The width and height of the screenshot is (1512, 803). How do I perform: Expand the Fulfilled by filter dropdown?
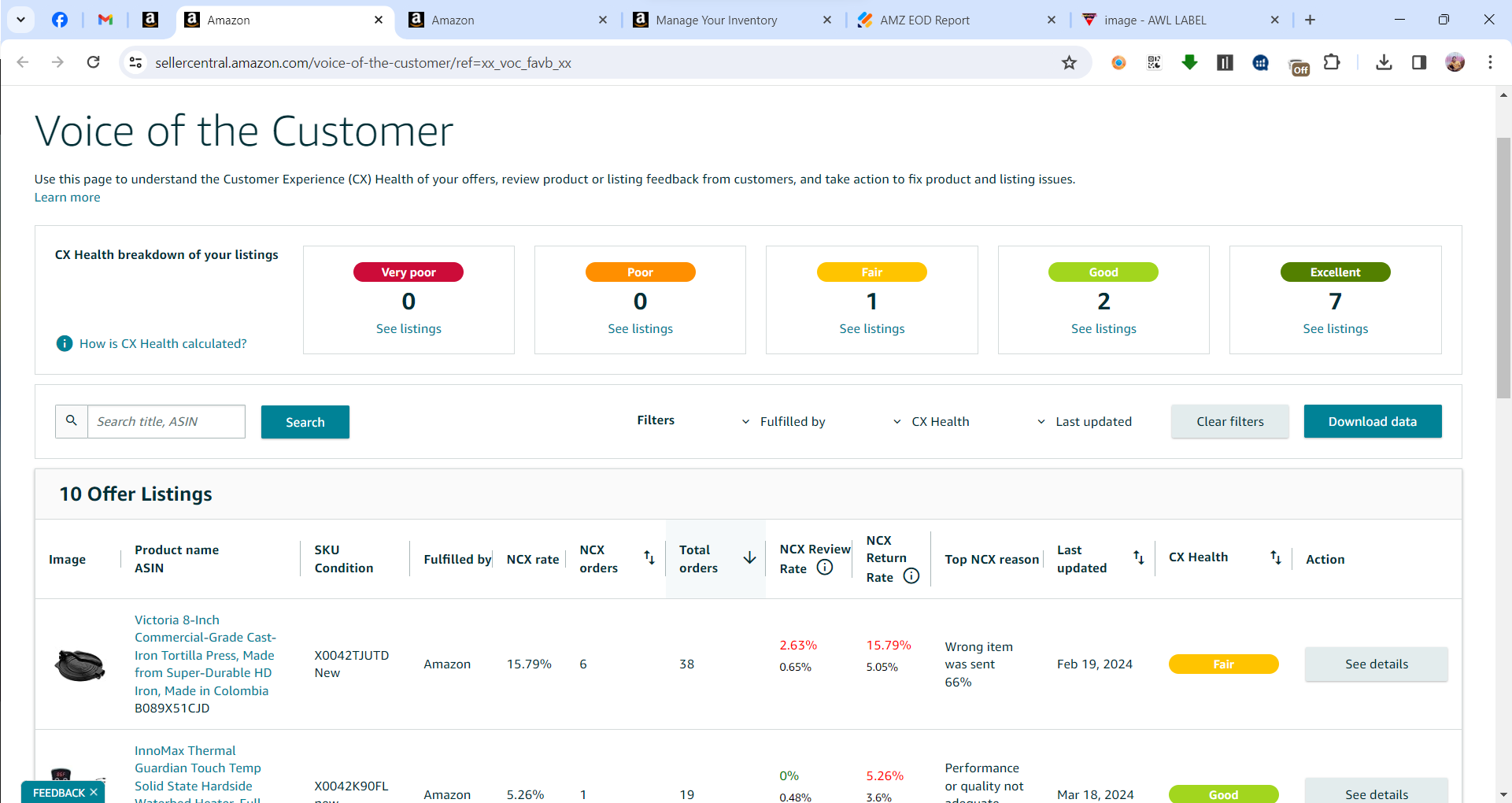784,422
